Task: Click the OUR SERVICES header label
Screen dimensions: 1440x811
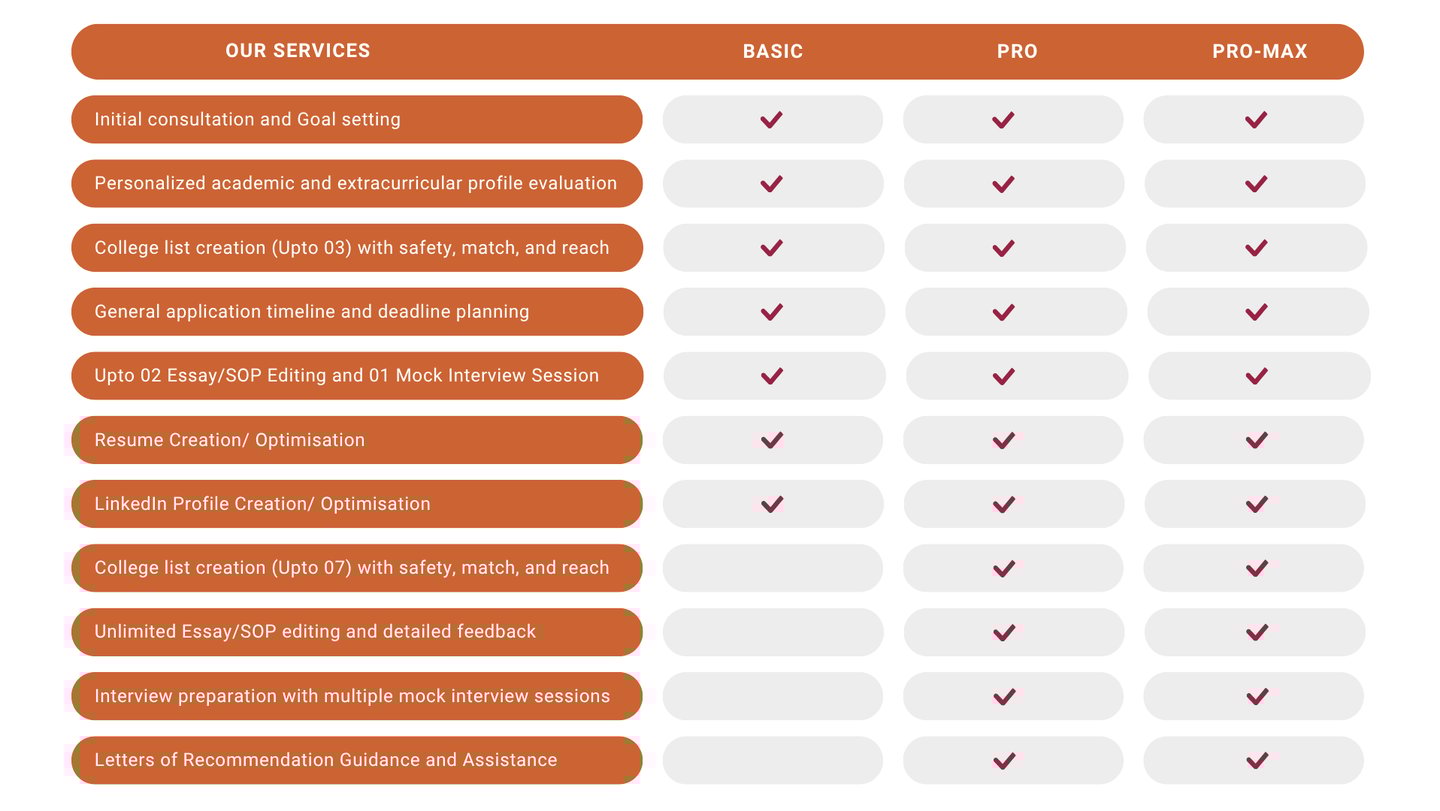Action: click(x=297, y=51)
